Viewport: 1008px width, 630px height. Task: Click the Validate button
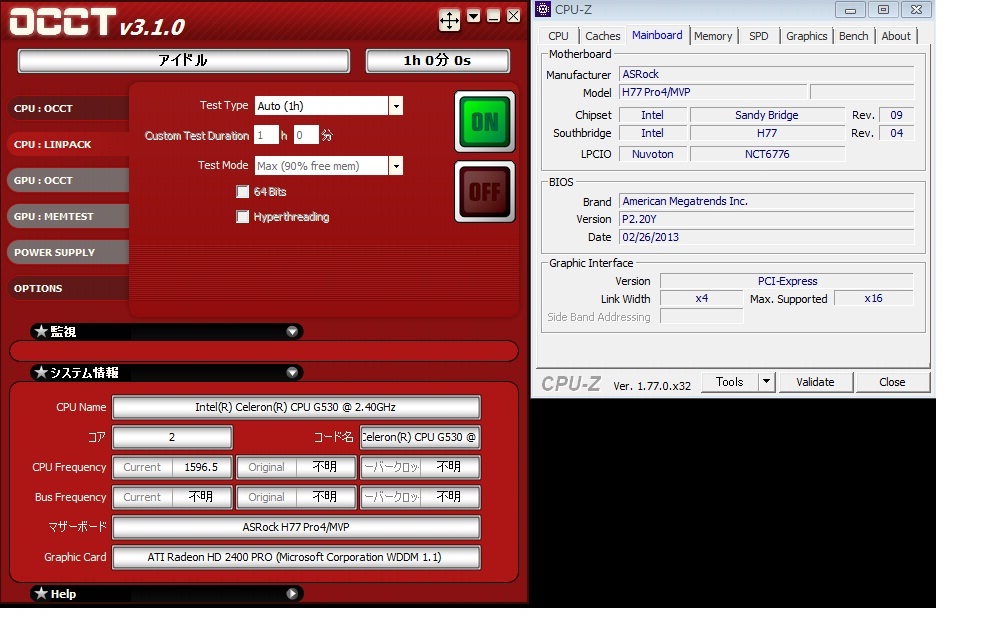(815, 382)
